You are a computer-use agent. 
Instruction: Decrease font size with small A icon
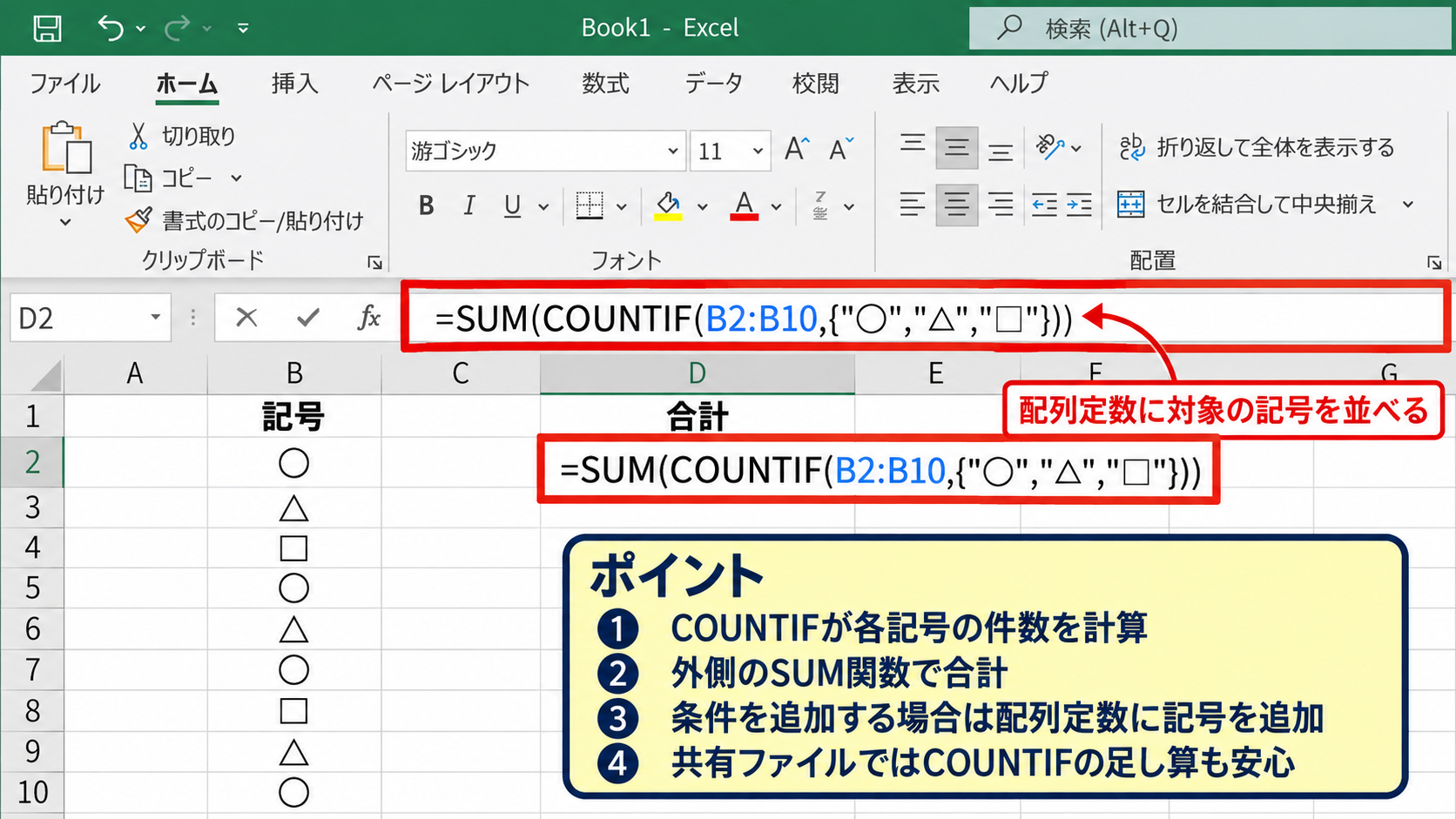click(x=841, y=150)
